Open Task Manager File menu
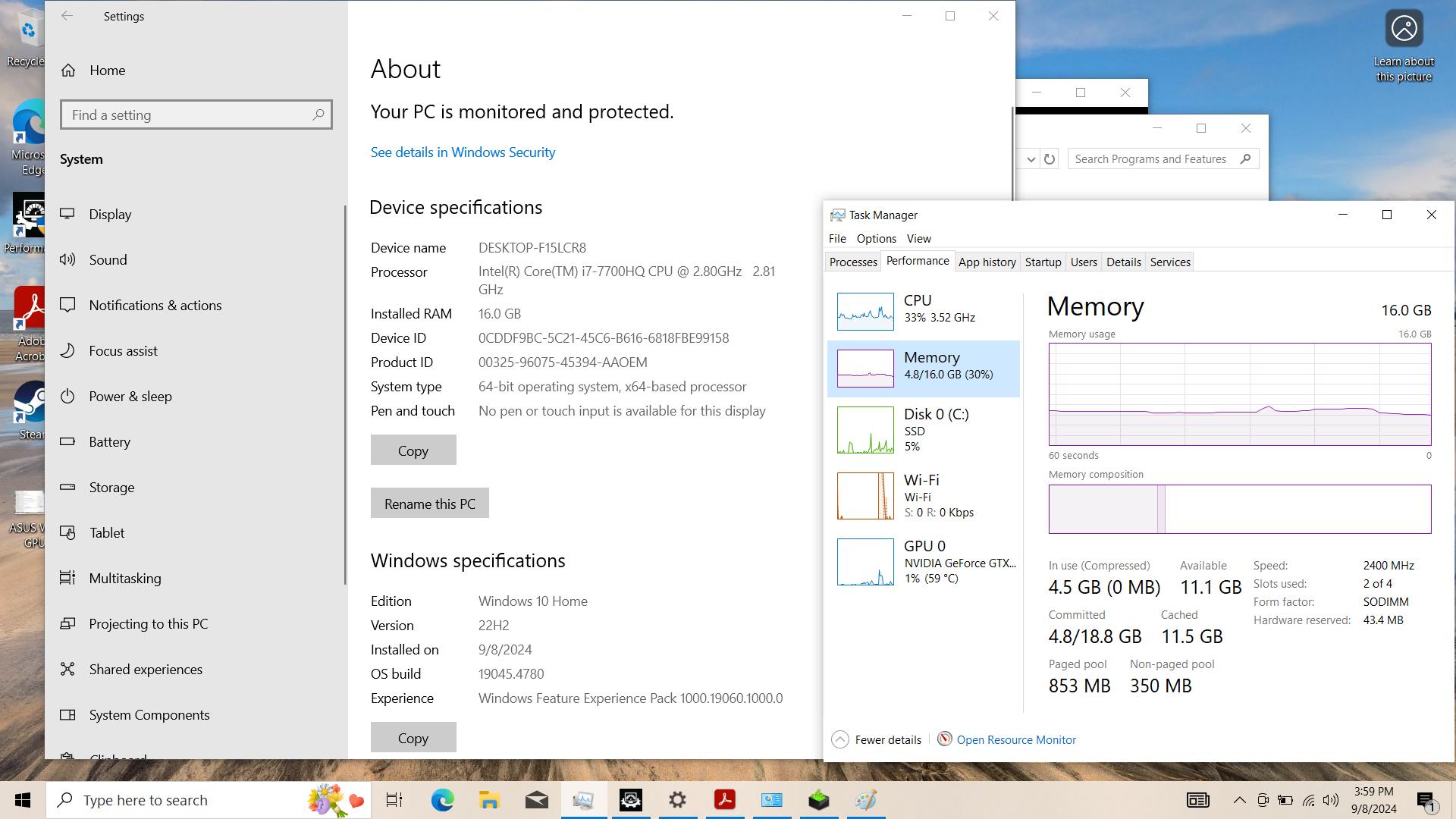Viewport: 1456px width, 819px height. [x=837, y=239]
